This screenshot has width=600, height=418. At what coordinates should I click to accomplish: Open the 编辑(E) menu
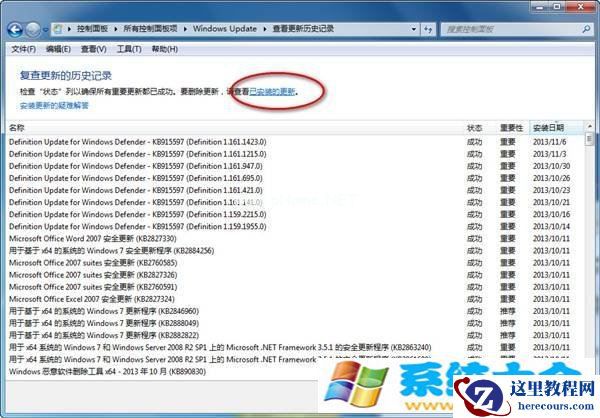click(59, 49)
